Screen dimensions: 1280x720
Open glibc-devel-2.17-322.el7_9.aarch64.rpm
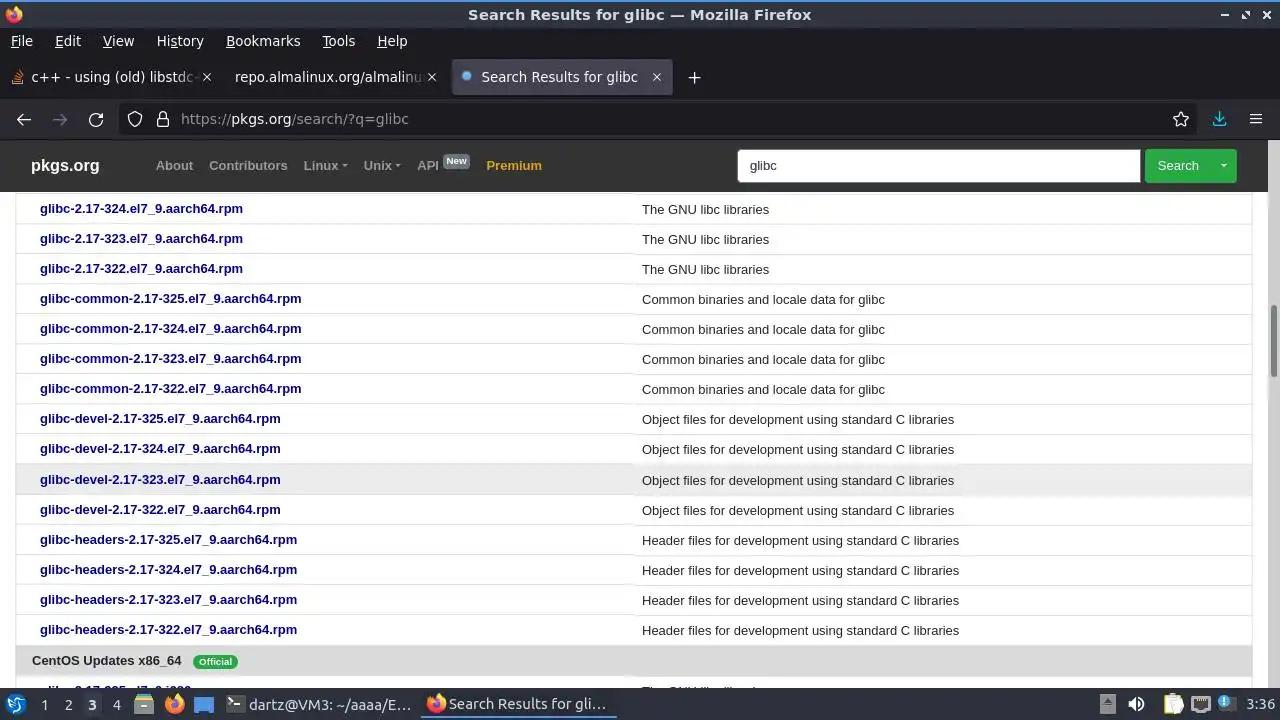(160, 510)
